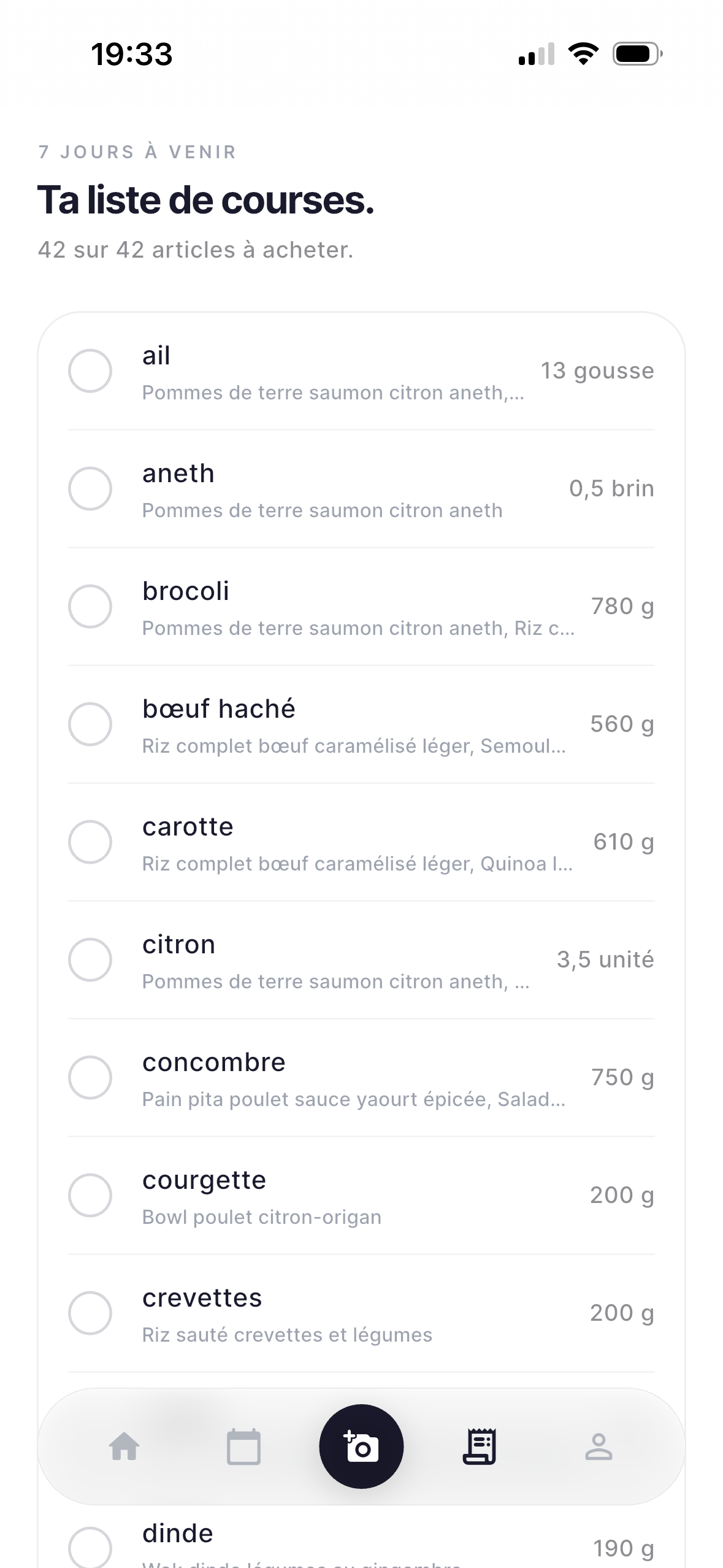Mark carotte as bought

pyautogui.click(x=90, y=842)
